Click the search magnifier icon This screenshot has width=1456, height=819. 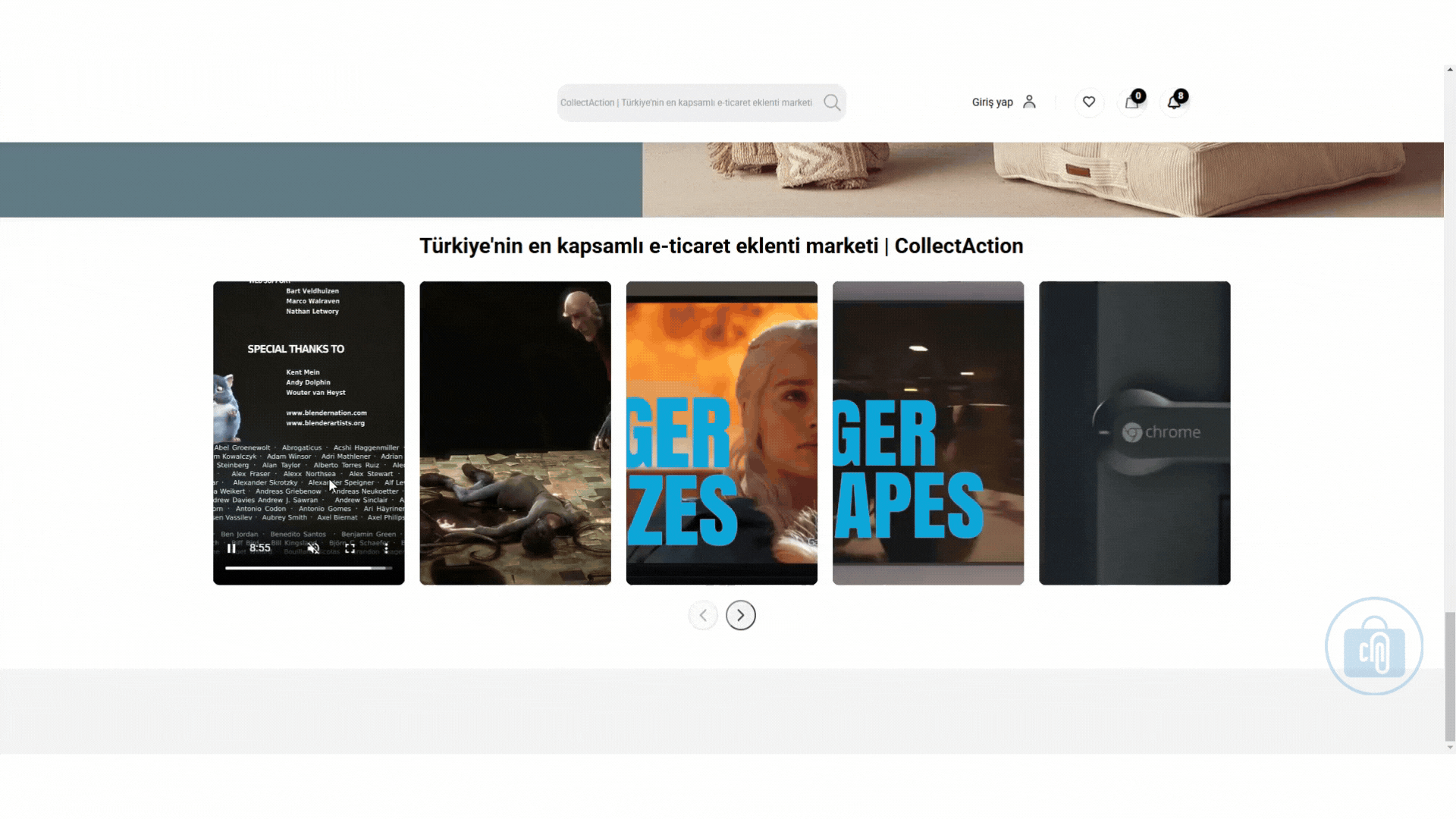pyautogui.click(x=832, y=102)
